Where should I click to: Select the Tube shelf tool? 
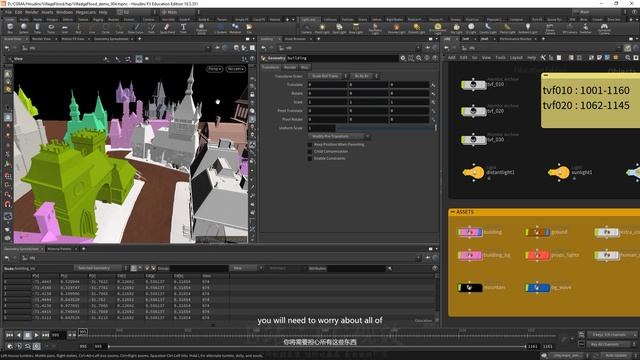point(37,28)
